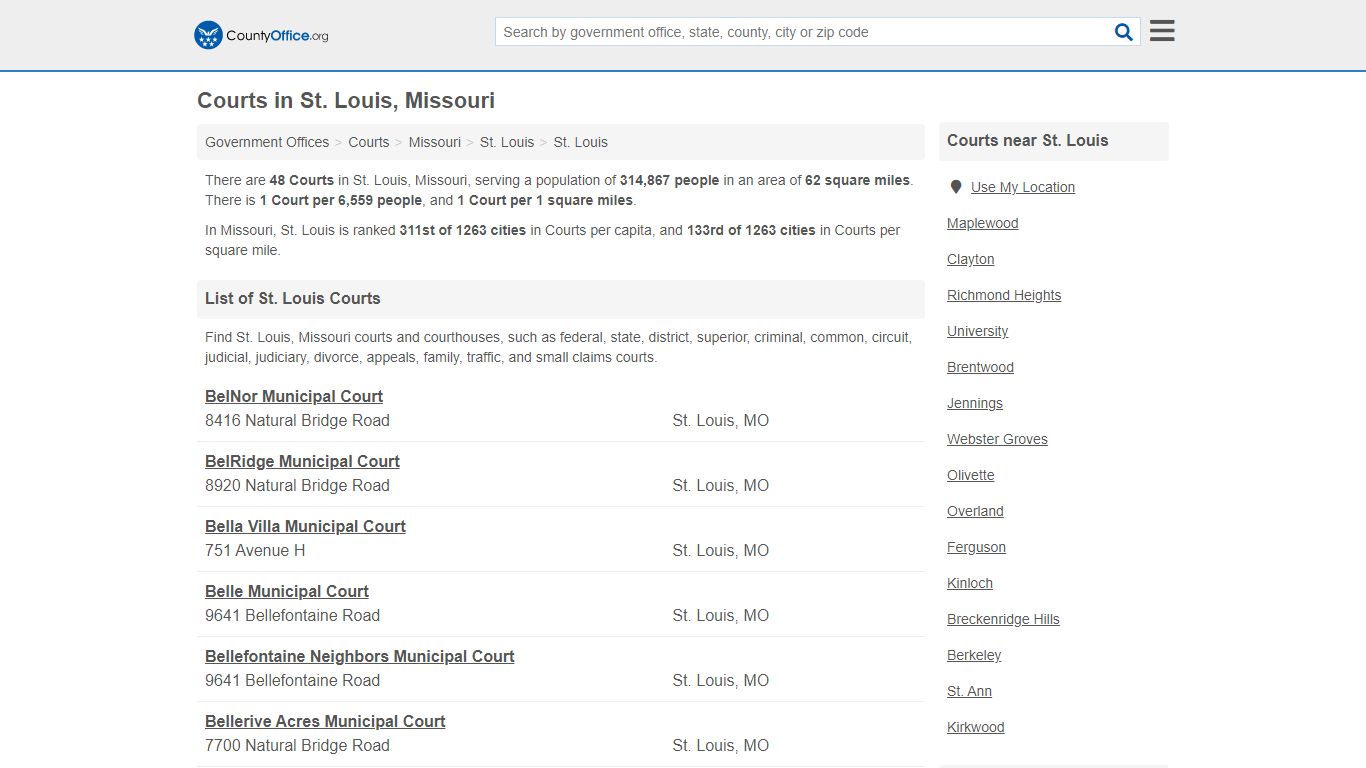
Task: Open BelNor Municipal Court listing
Action: (294, 396)
